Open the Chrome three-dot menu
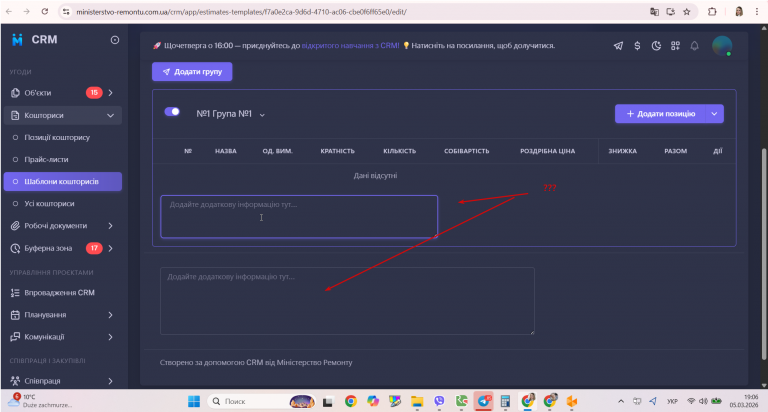Image resolution: width=768 pixels, height=412 pixels. pos(757,12)
